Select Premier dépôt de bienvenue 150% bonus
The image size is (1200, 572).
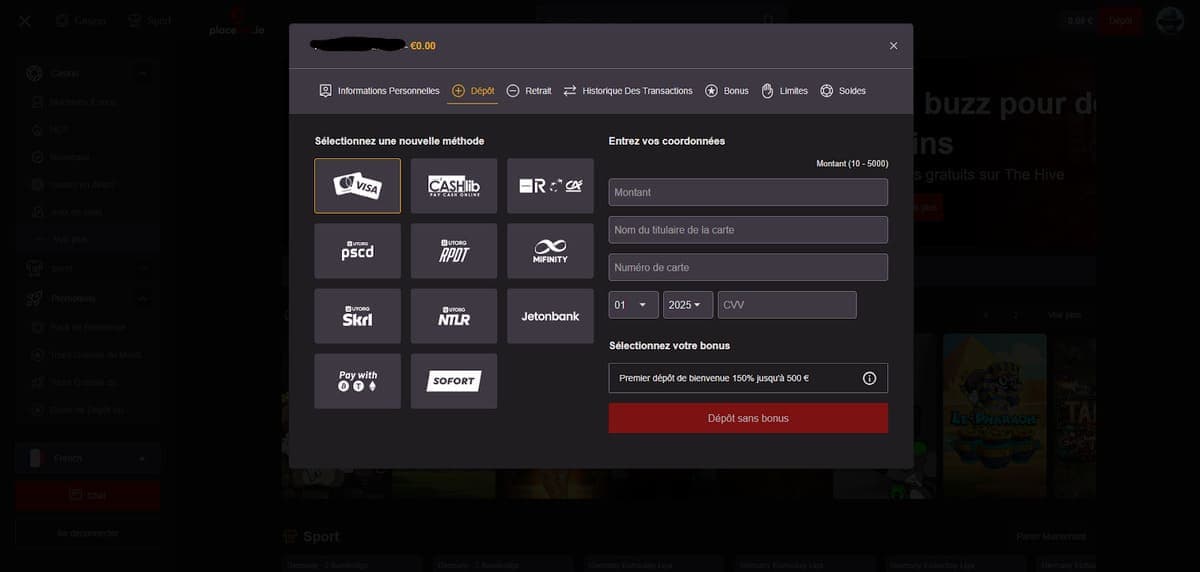(748, 378)
